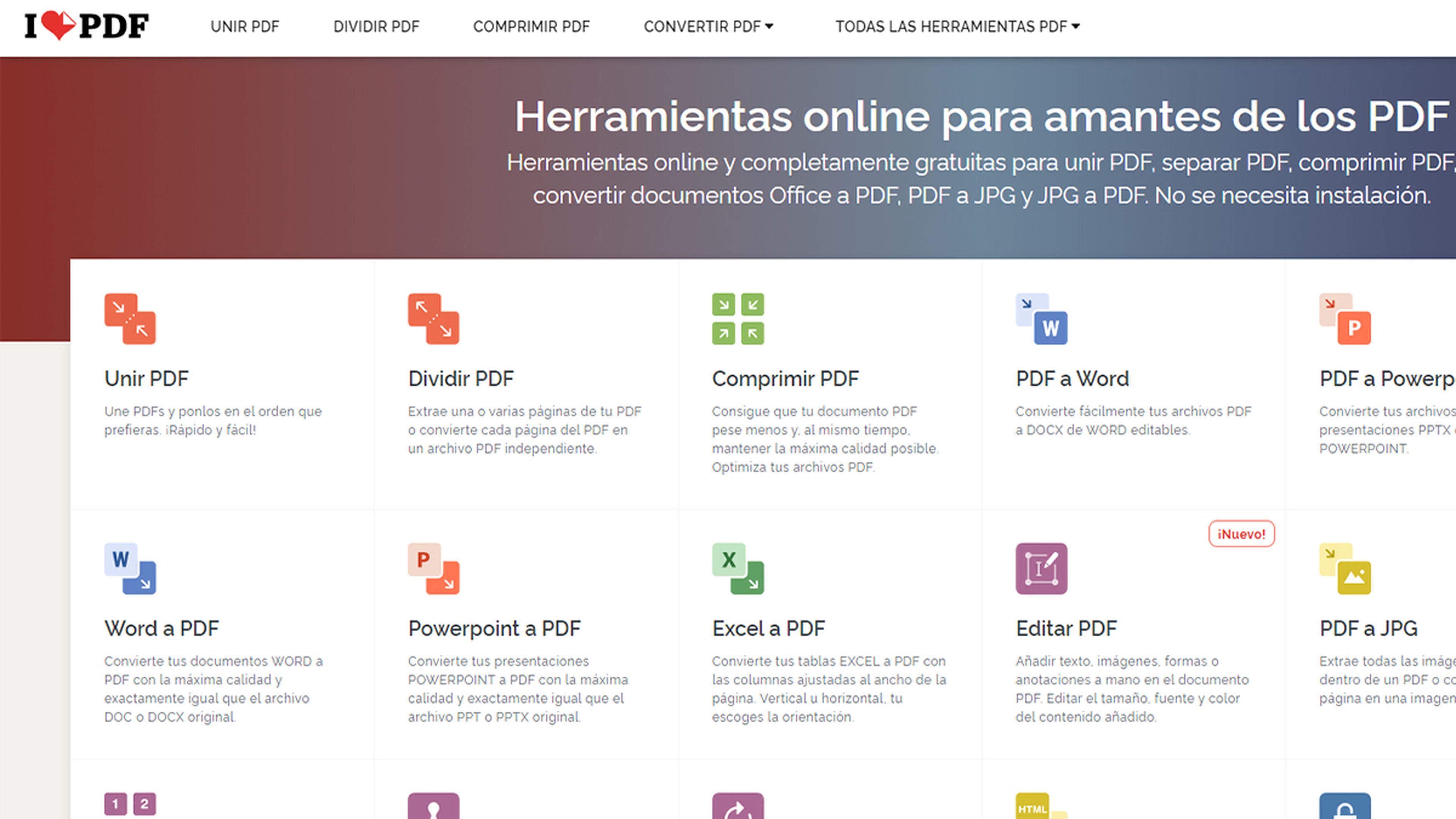Image resolution: width=1456 pixels, height=819 pixels.
Task: Select the Word a PDF converter icon
Action: pyautogui.click(x=130, y=569)
